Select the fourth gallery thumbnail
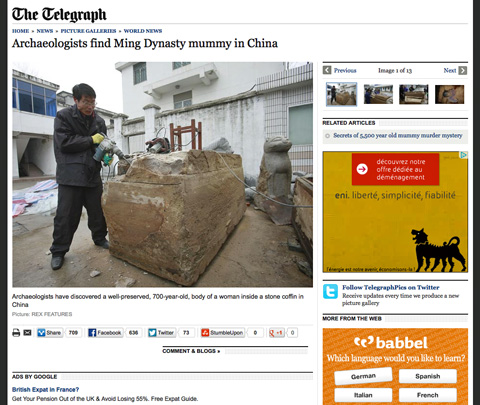The height and width of the screenshot is (405, 480). (449, 94)
